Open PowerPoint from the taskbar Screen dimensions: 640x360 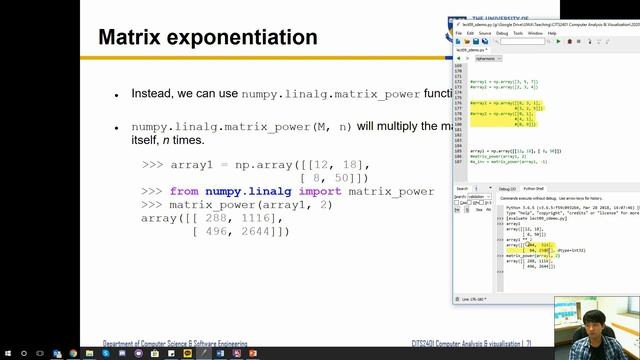coord(253,353)
